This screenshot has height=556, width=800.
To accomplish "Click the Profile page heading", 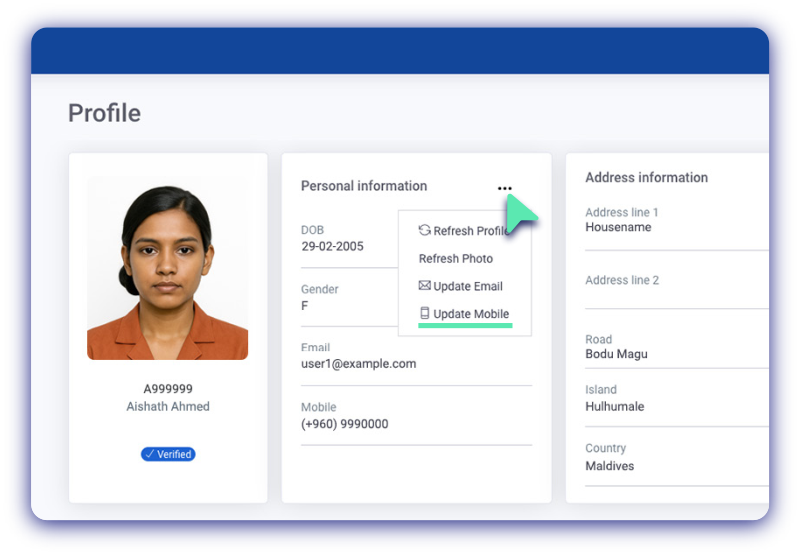I will pos(104,113).
